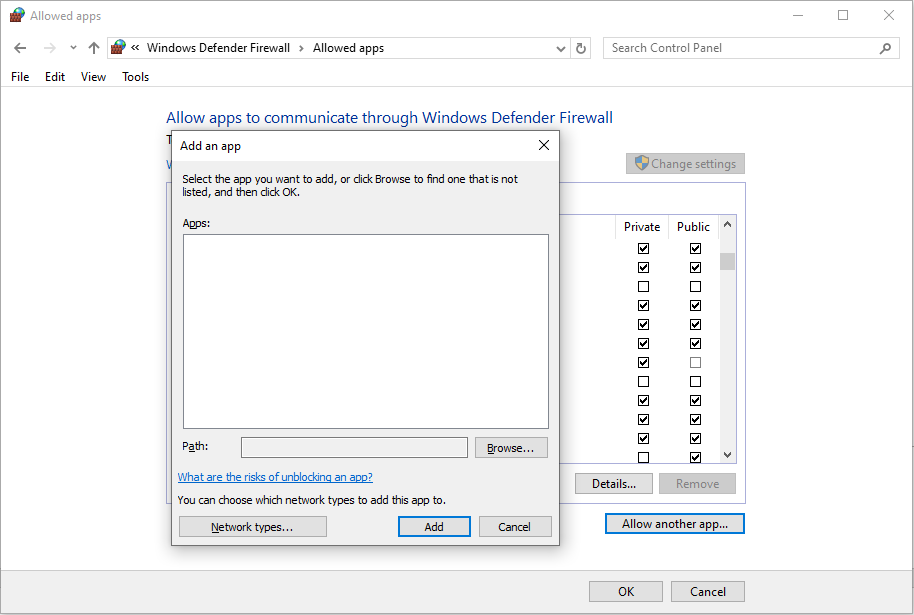Click Add in the Add an app dialog
This screenshot has width=914, height=615.
(434, 527)
